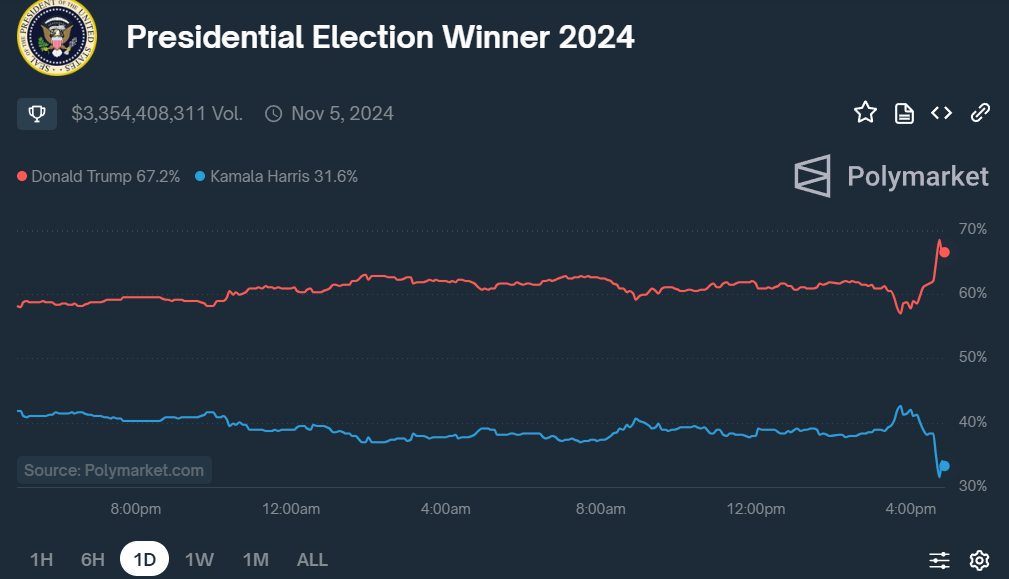Viewport: 1009px width, 579px height.
Task: Switch chart to 1M range
Action: click(x=255, y=560)
